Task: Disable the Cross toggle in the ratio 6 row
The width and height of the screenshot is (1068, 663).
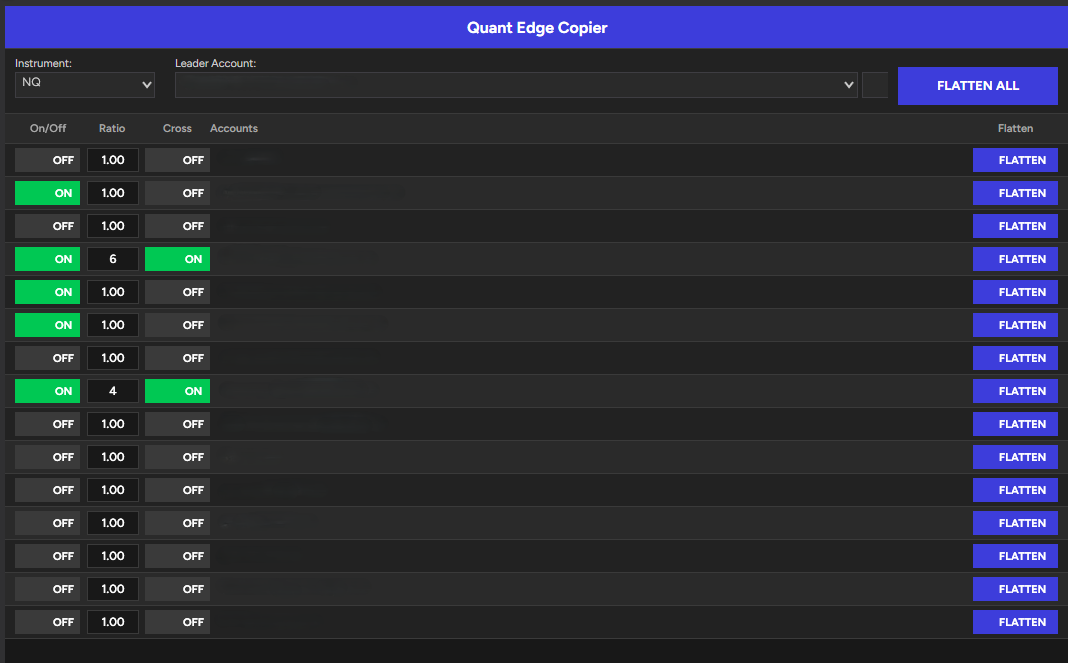Action: [x=177, y=259]
